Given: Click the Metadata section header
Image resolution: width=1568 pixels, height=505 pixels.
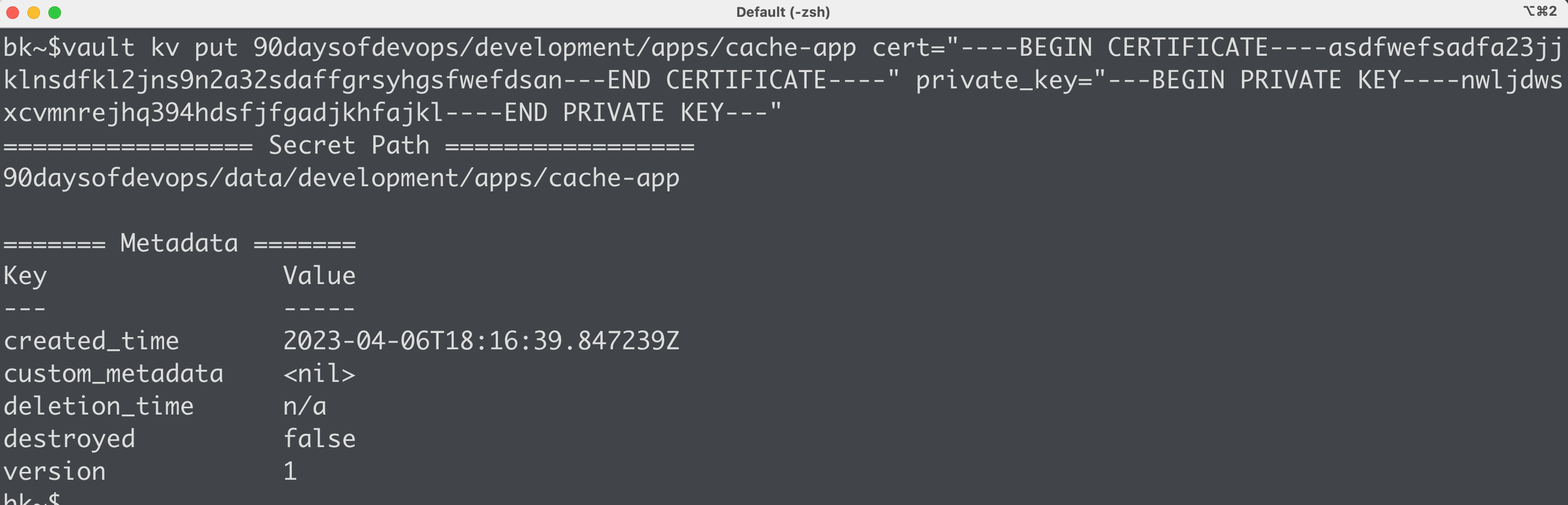Looking at the screenshot, I should tap(179, 244).
